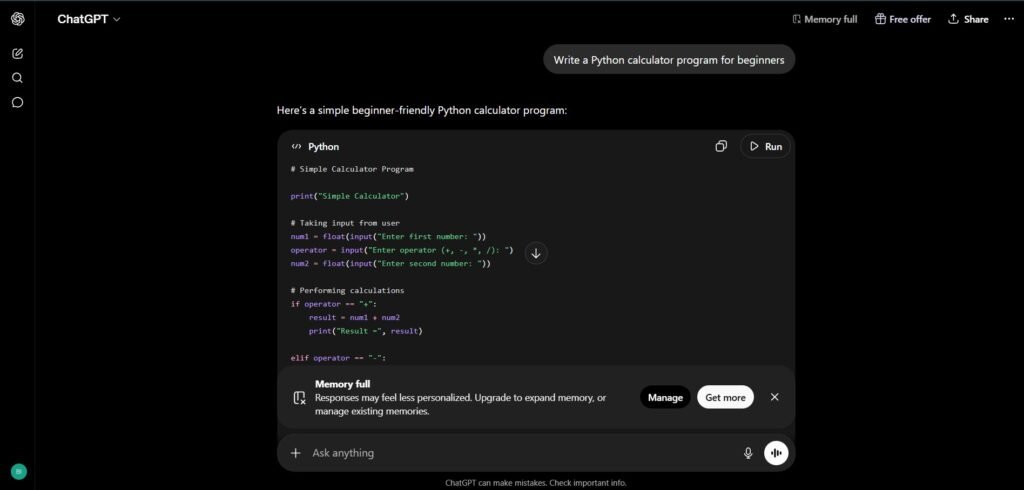Click the Python language label in code header
The height and width of the screenshot is (490, 1024).
323,146
